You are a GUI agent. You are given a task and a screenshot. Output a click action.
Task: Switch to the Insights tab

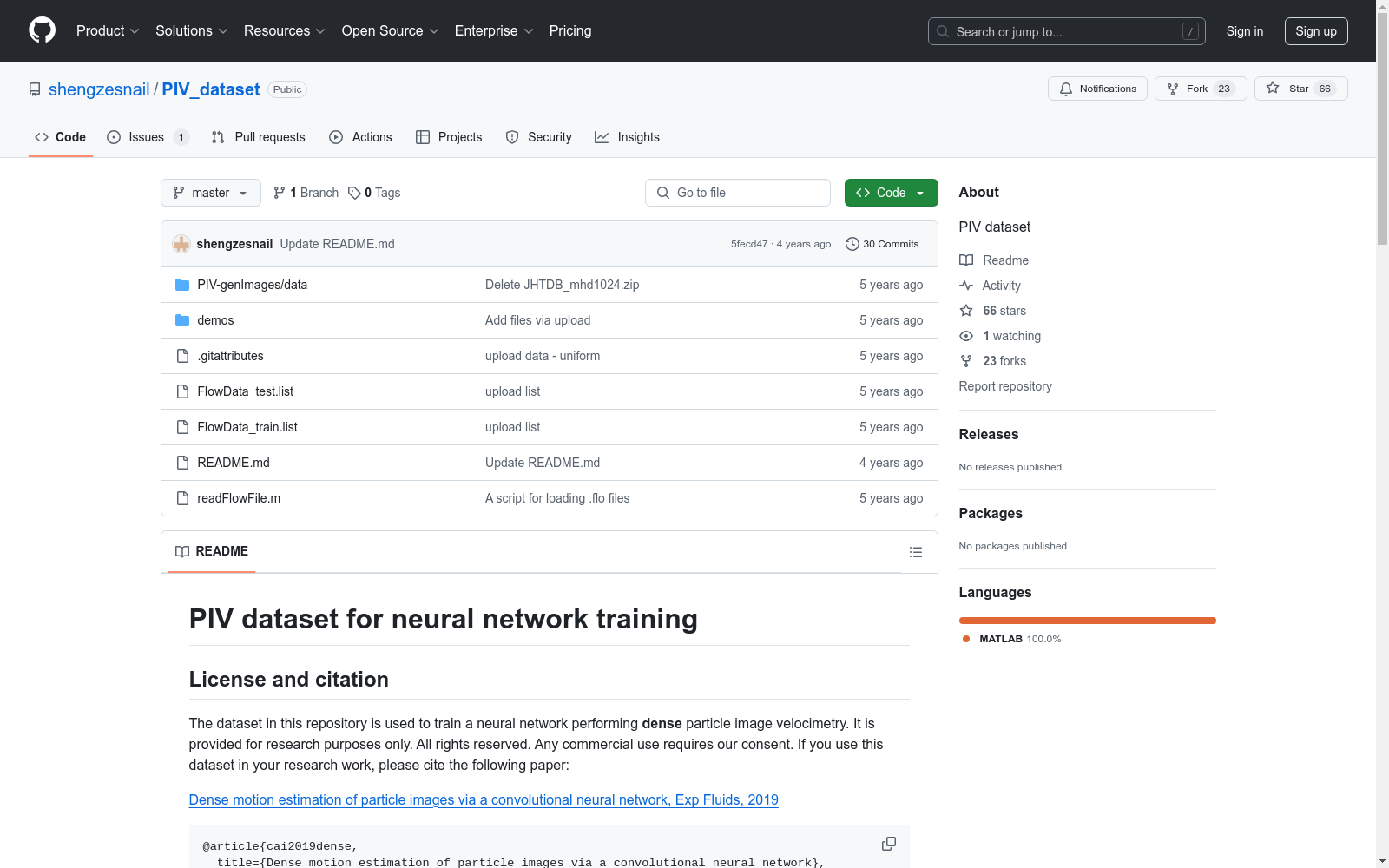pyautogui.click(x=627, y=137)
